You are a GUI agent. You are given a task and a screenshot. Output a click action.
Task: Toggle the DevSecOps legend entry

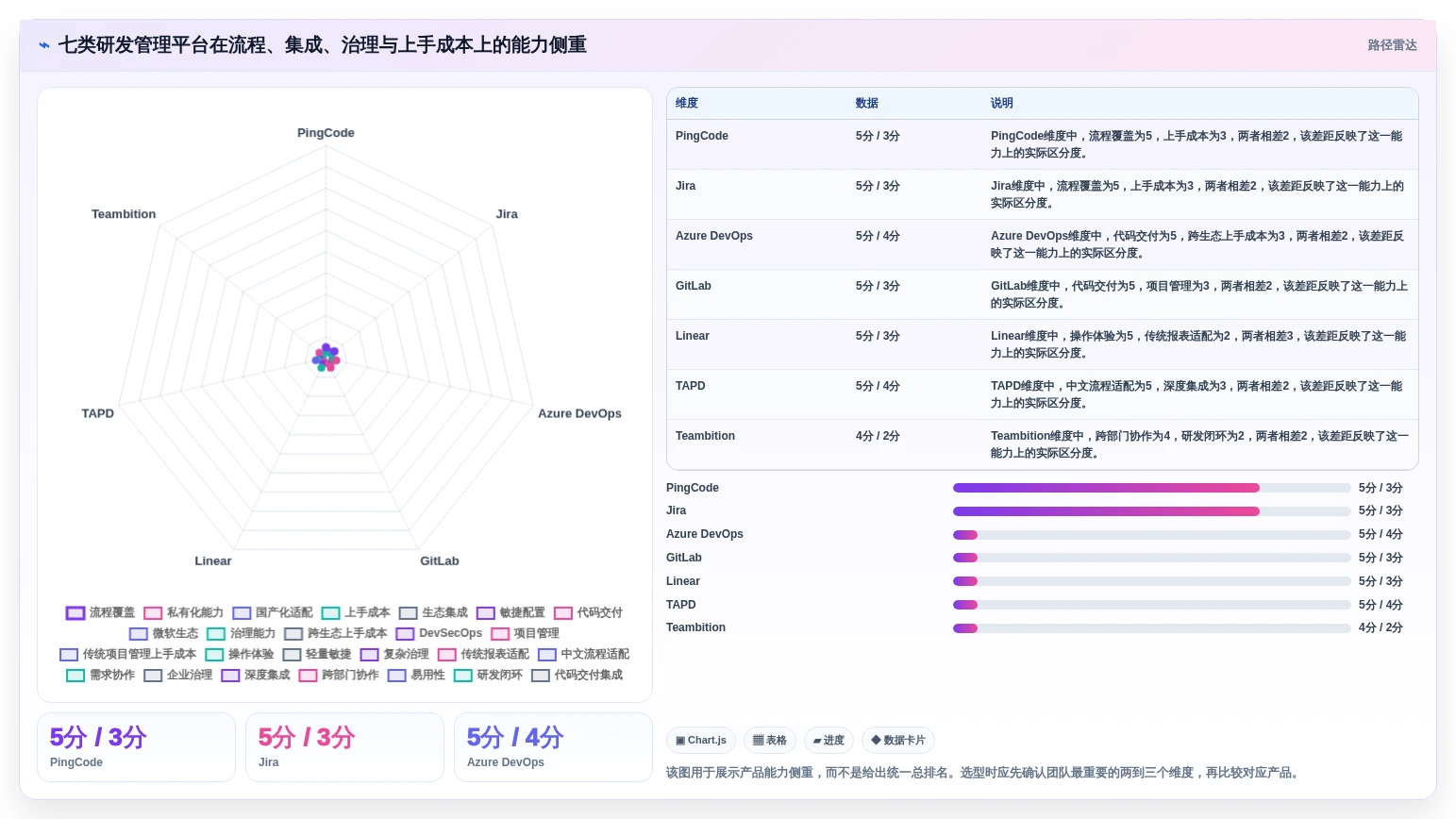pyautogui.click(x=439, y=633)
